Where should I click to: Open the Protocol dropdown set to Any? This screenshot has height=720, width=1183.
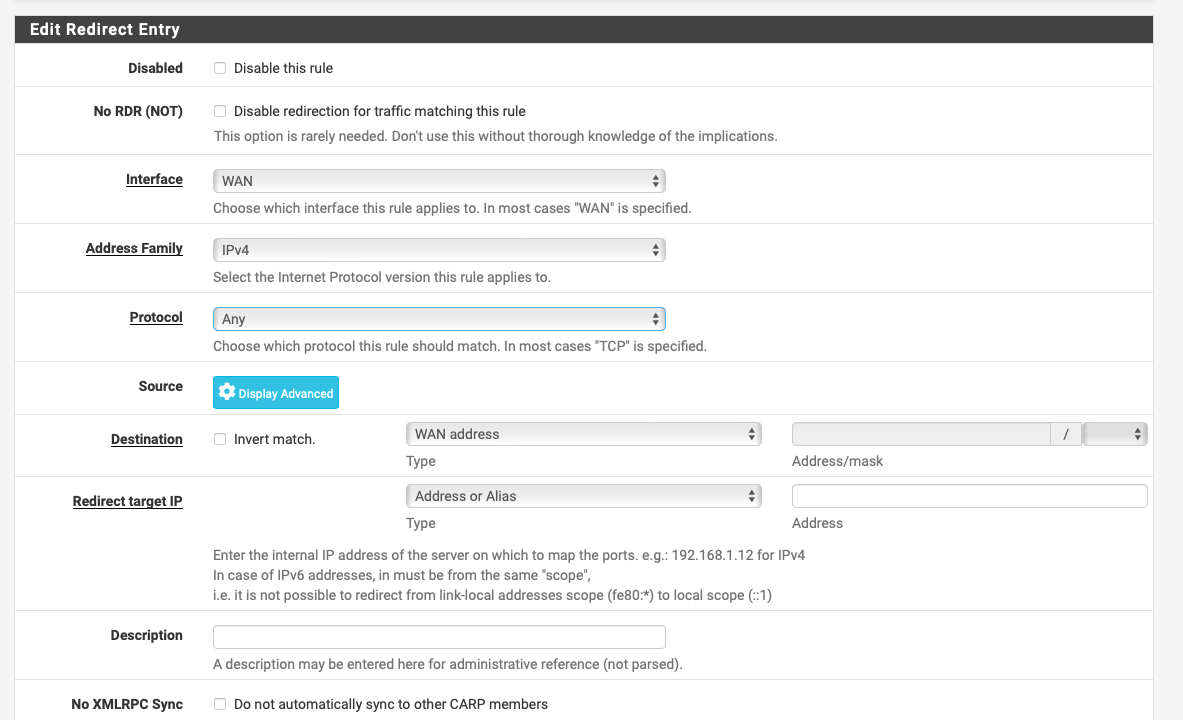pyautogui.click(x=439, y=319)
